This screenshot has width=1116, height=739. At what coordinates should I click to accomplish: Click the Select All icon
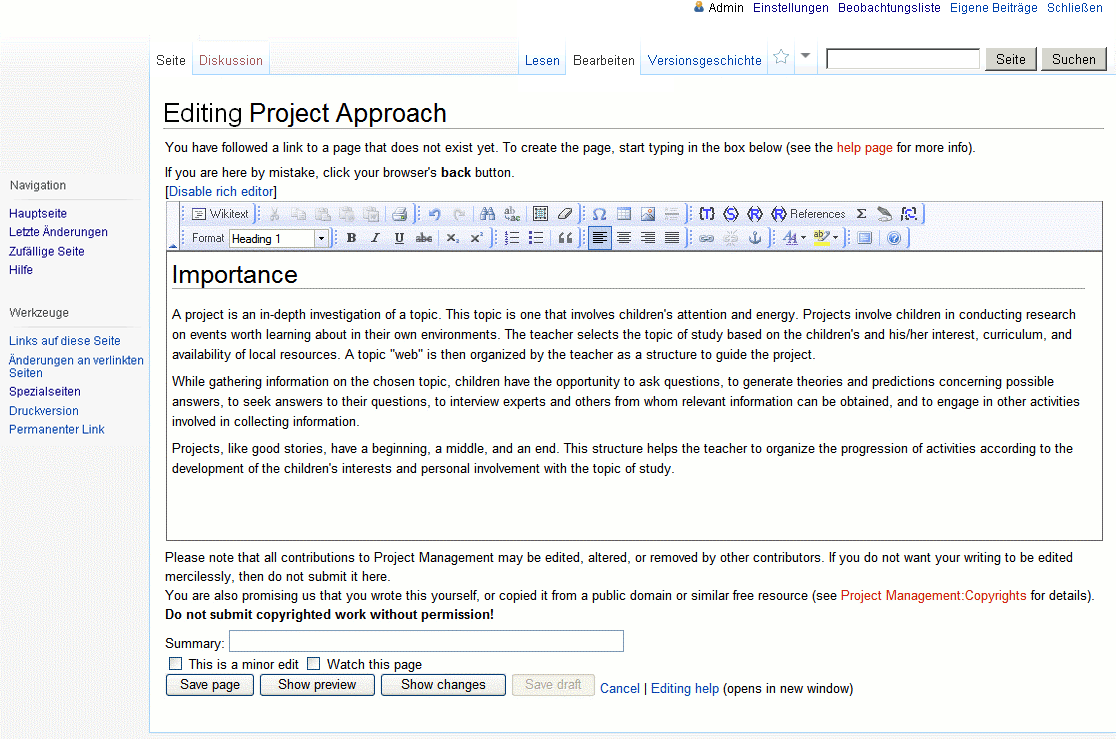(x=540, y=214)
